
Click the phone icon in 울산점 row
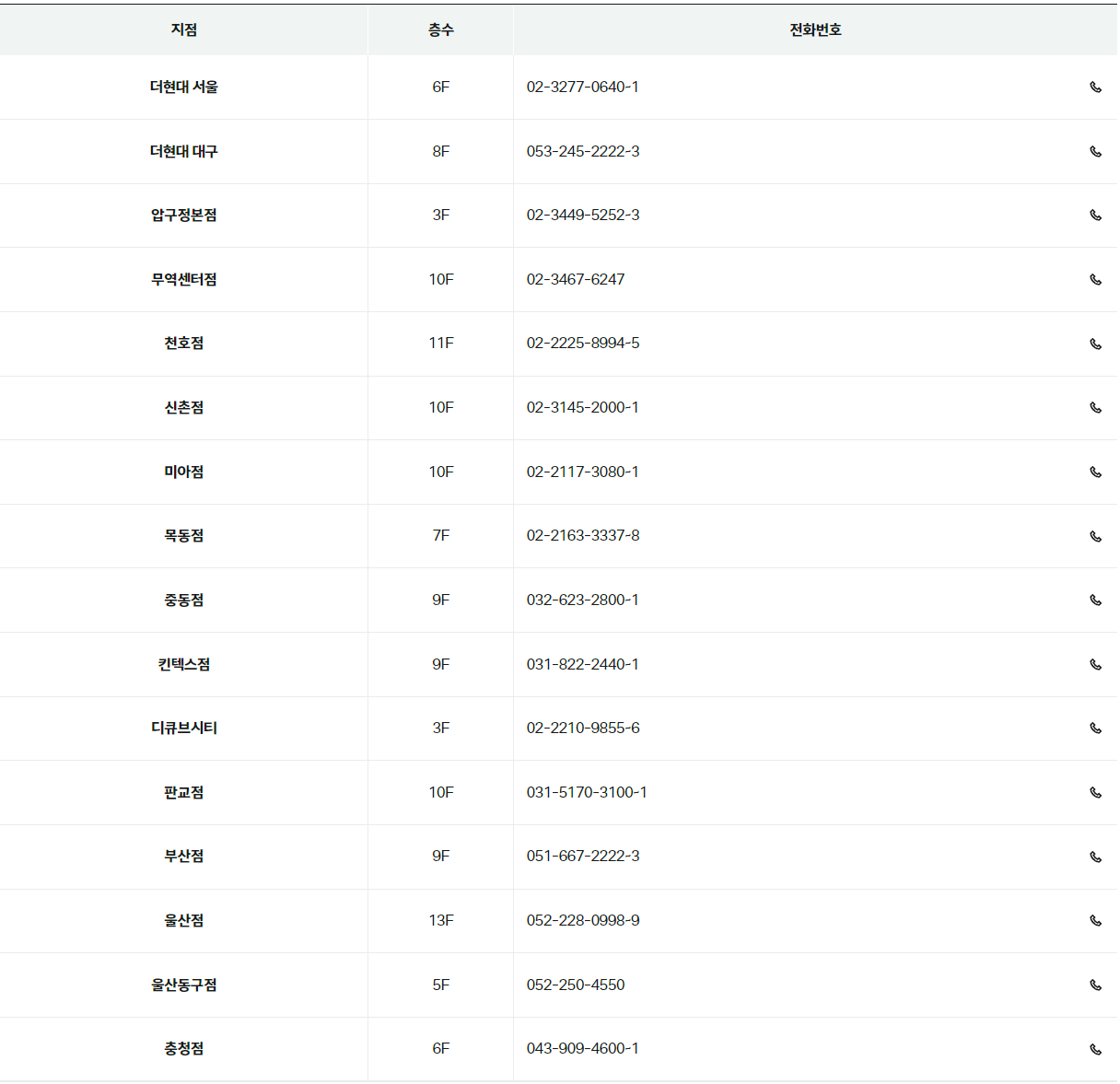[1095, 921]
